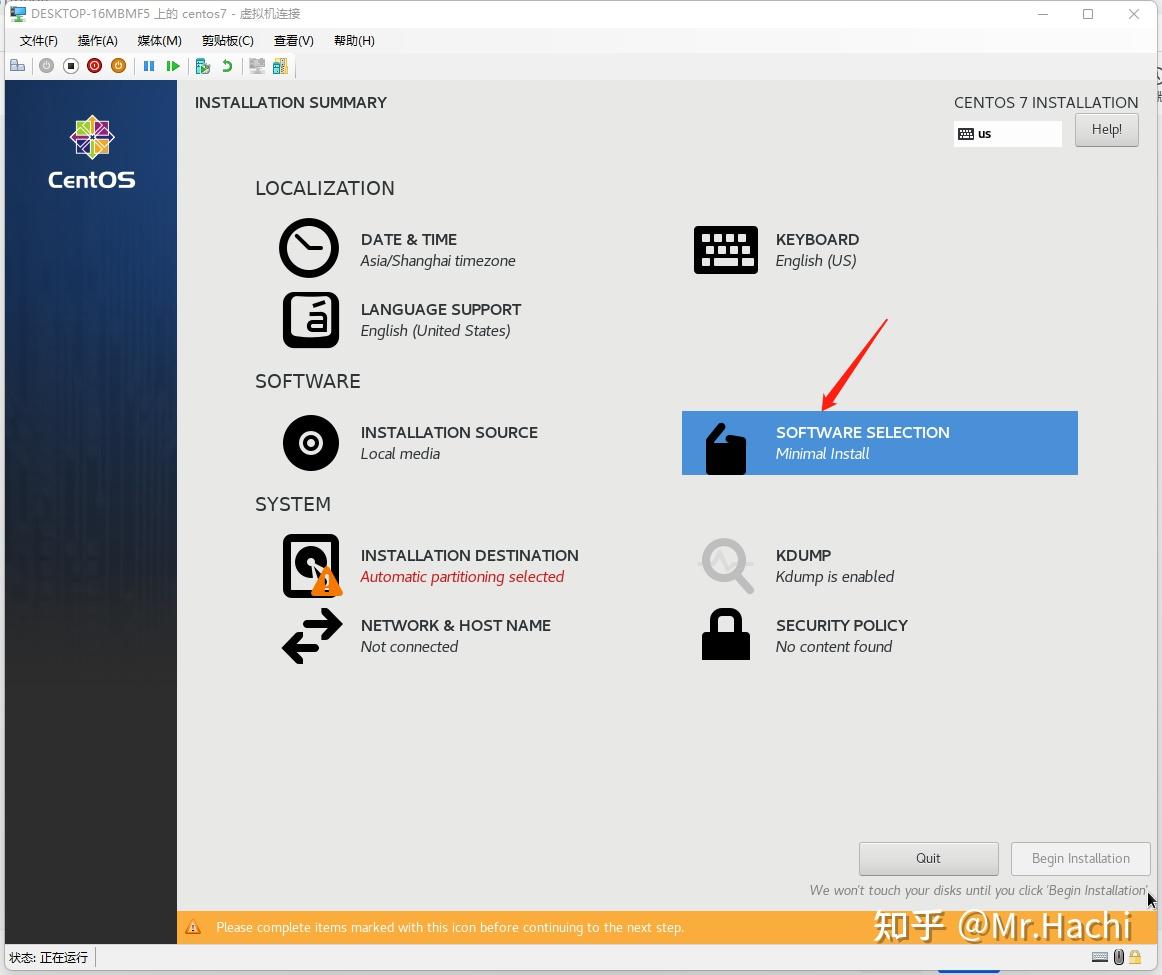This screenshot has width=1162, height=975.
Task: Click the '状态: 正在运行' status text
Action: pos(48,957)
